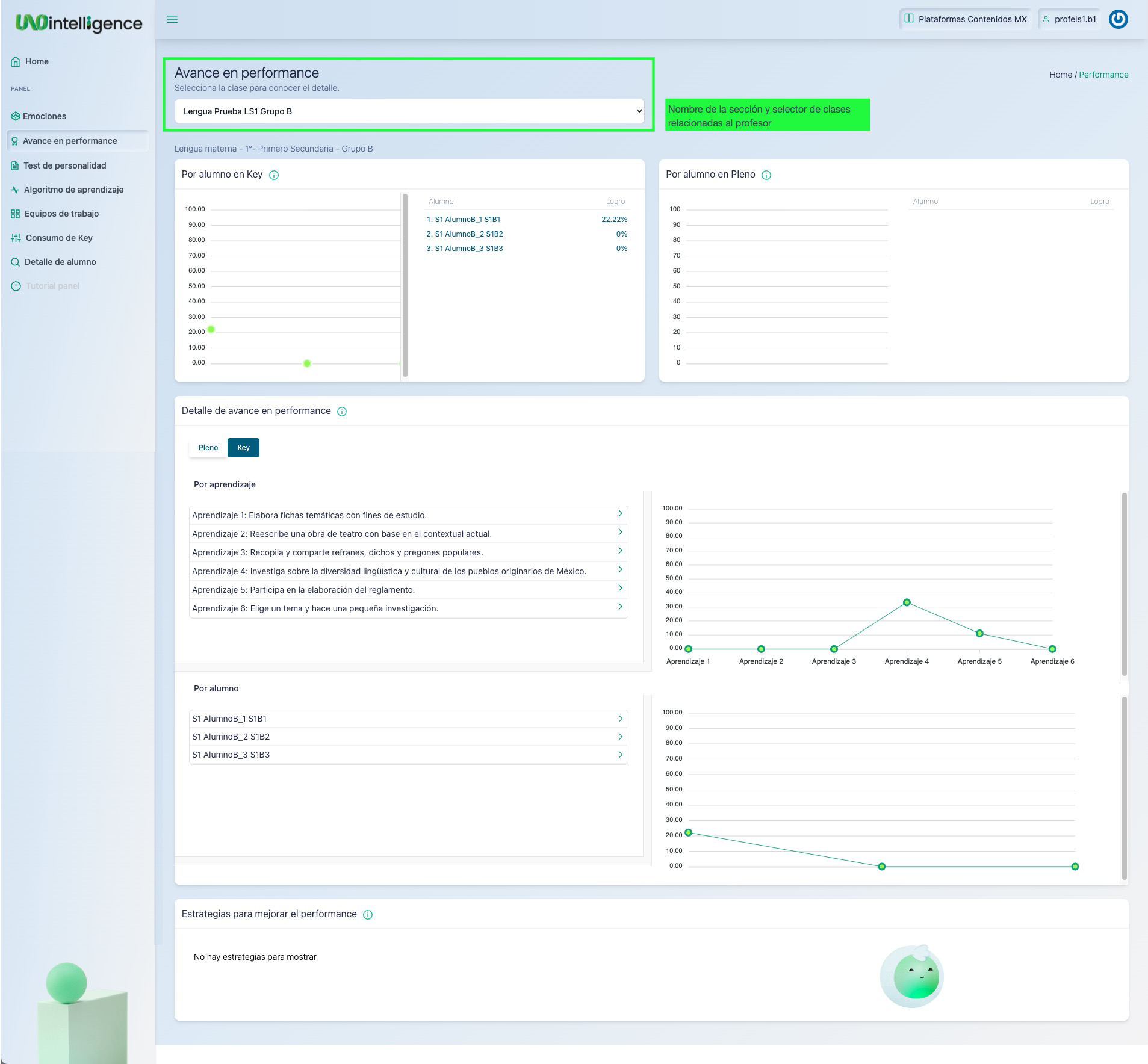Go to Test de personalidad
This screenshot has height=1064, width=1148.
(x=64, y=165)
